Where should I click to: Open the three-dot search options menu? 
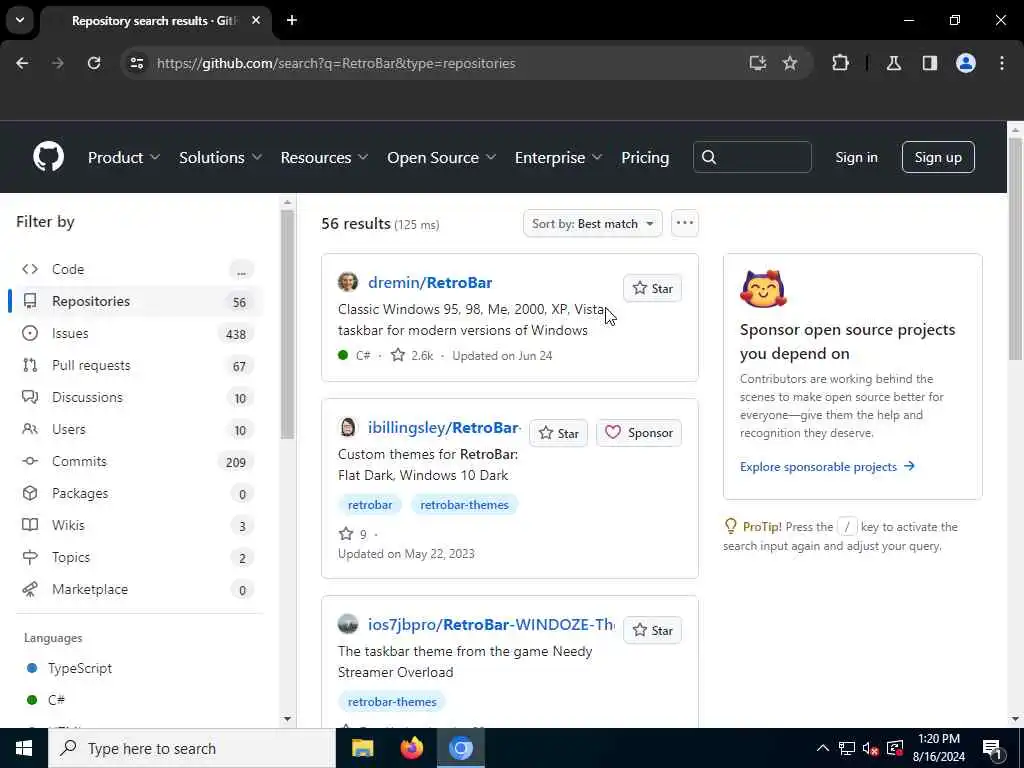pos(684,223)
